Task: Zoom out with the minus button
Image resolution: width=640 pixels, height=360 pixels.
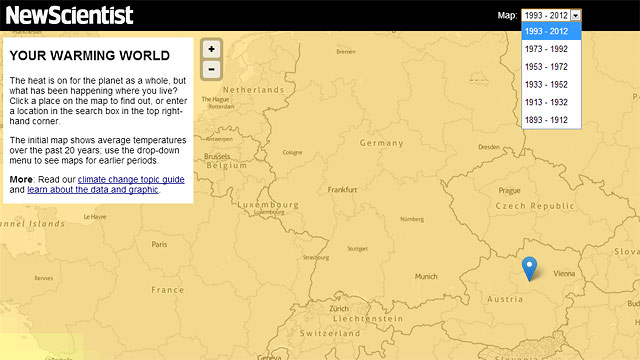Action: [211, 69]
